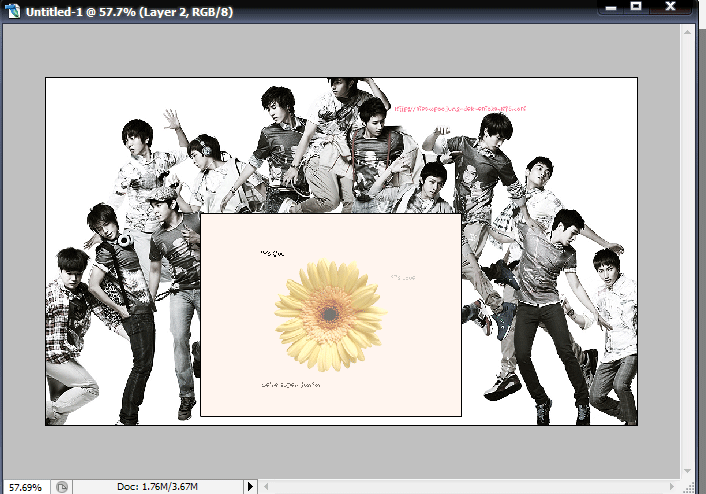Click the vertical scrollbar's up arrow
The height and width of the screenshot is (494, 706).
[688, 32]
